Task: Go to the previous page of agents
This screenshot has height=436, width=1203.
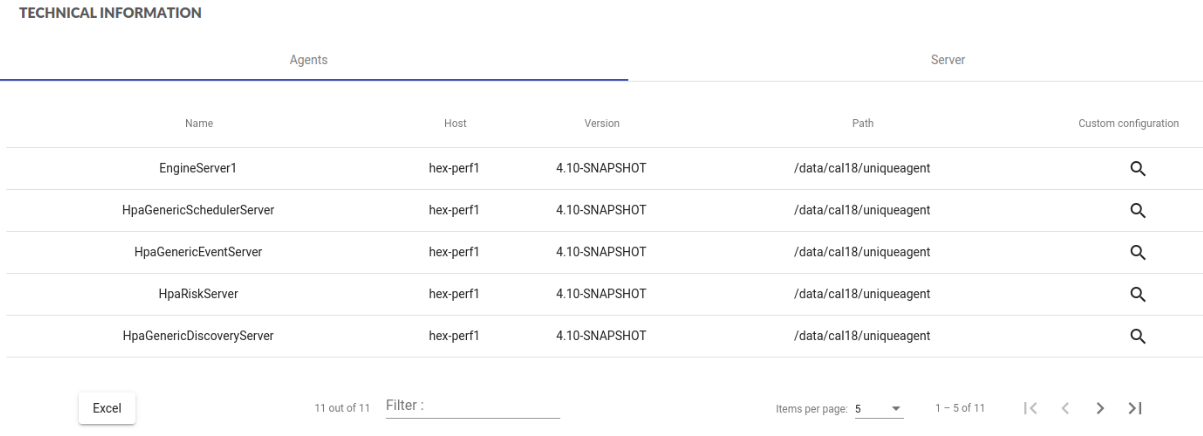Action: 1065,408
